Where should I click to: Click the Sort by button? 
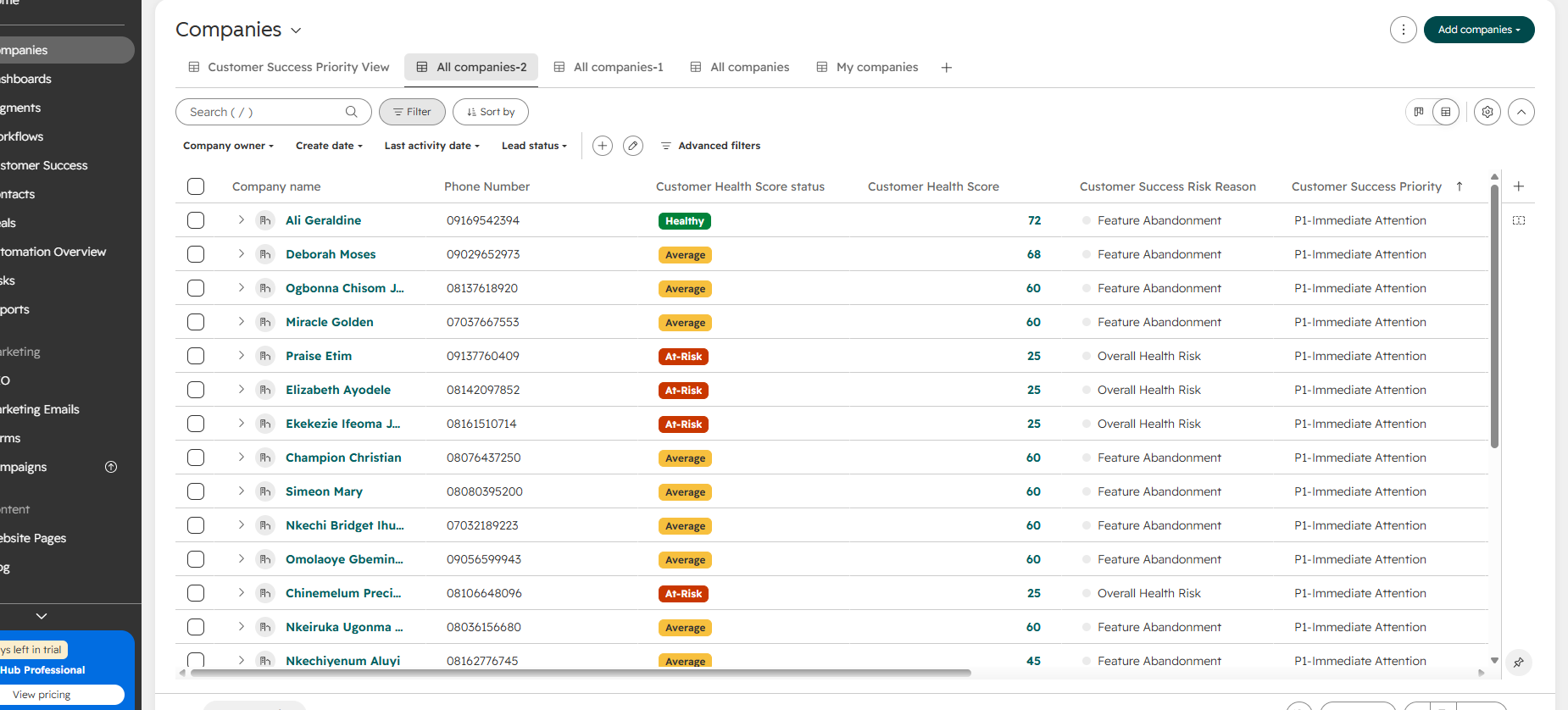click(x=491, y=112)
